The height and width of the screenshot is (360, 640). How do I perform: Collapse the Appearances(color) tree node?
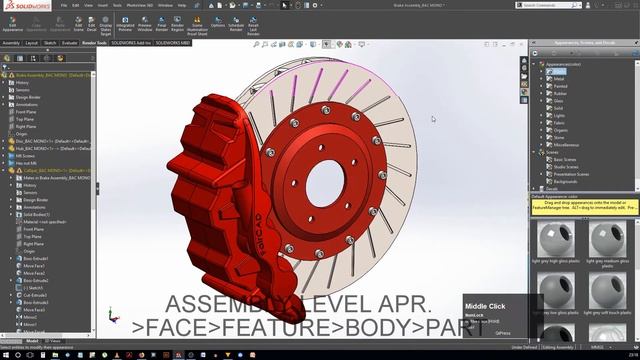[x=534, y=64]
